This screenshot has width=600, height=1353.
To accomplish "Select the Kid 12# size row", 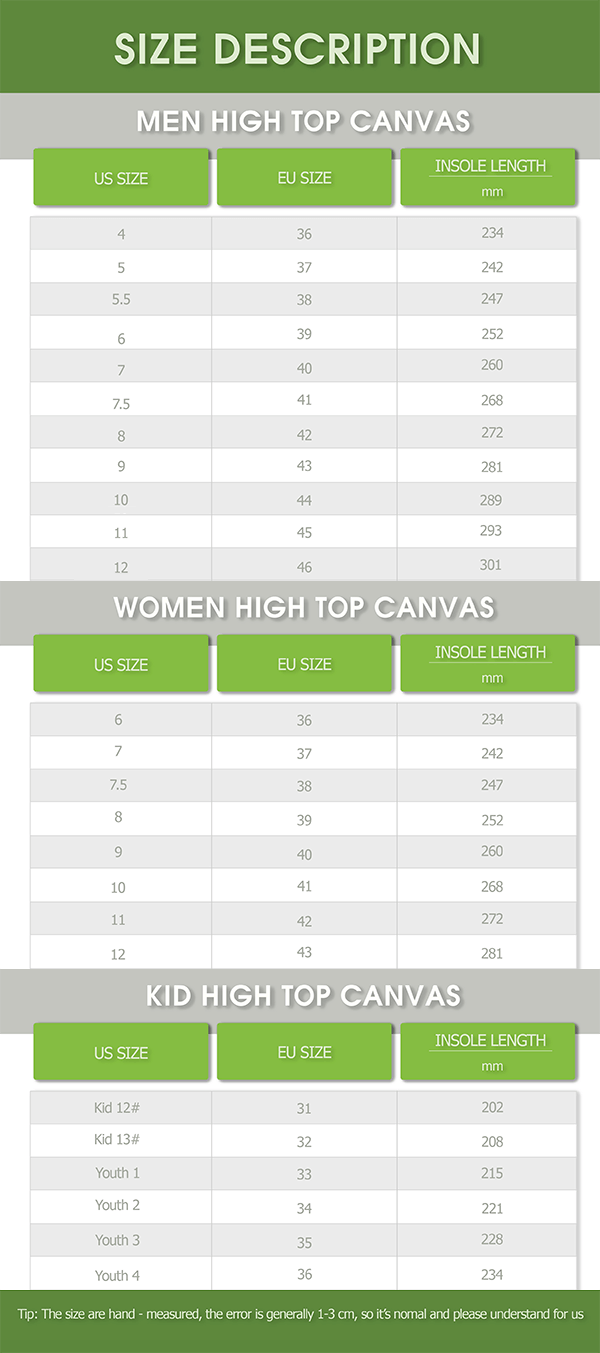I will pos(304,1108).
